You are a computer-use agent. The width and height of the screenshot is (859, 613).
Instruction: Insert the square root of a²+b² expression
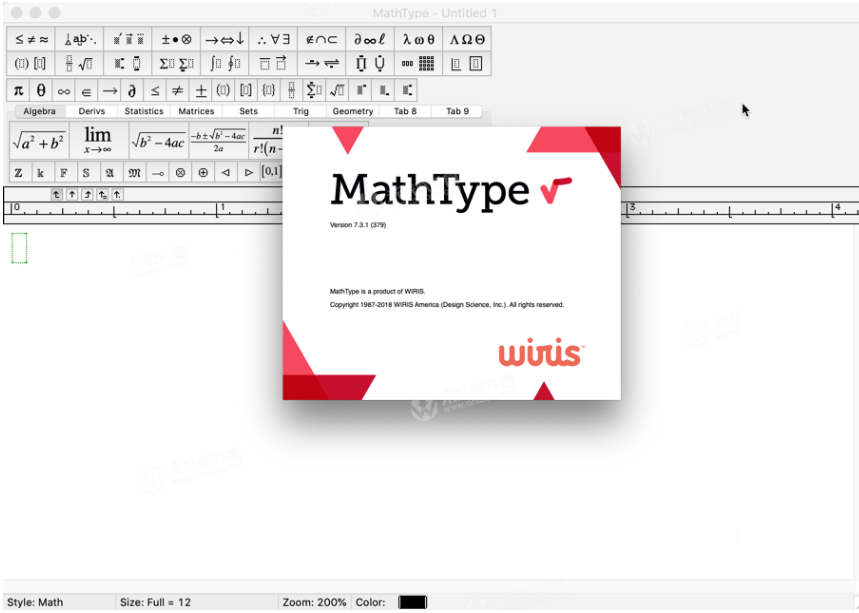[x=39, y=141]
